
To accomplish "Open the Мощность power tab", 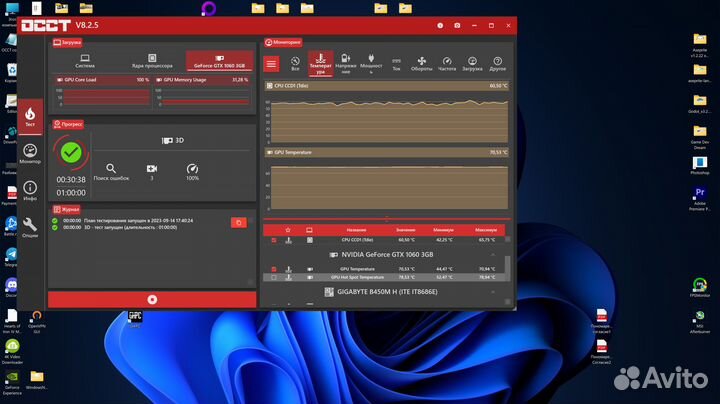I will [371, 64].
